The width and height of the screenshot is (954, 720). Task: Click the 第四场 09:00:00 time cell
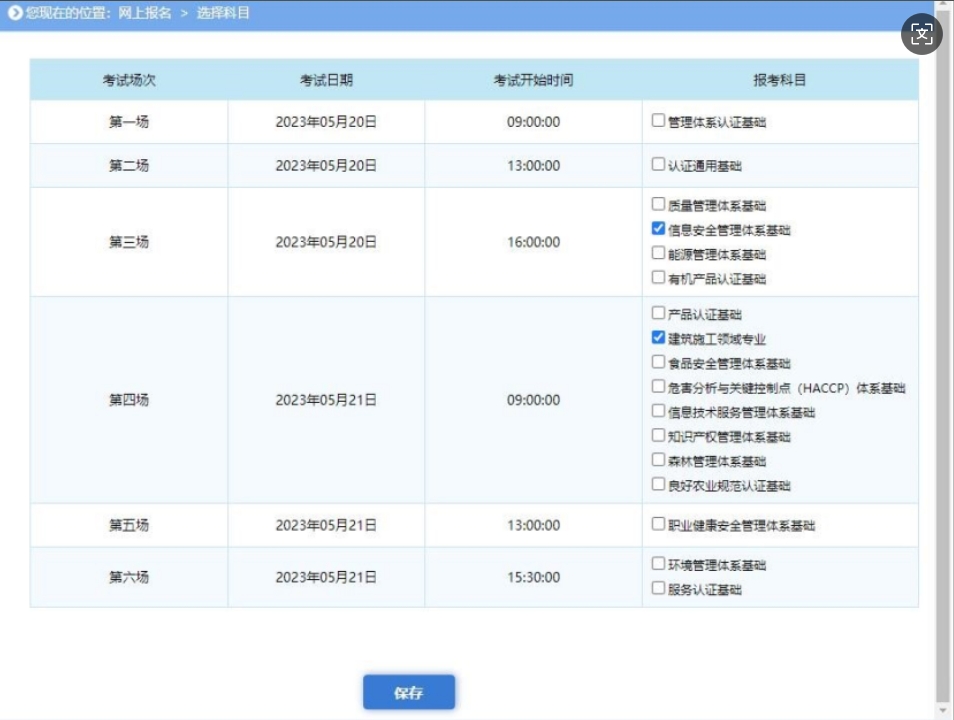[534, 400]
